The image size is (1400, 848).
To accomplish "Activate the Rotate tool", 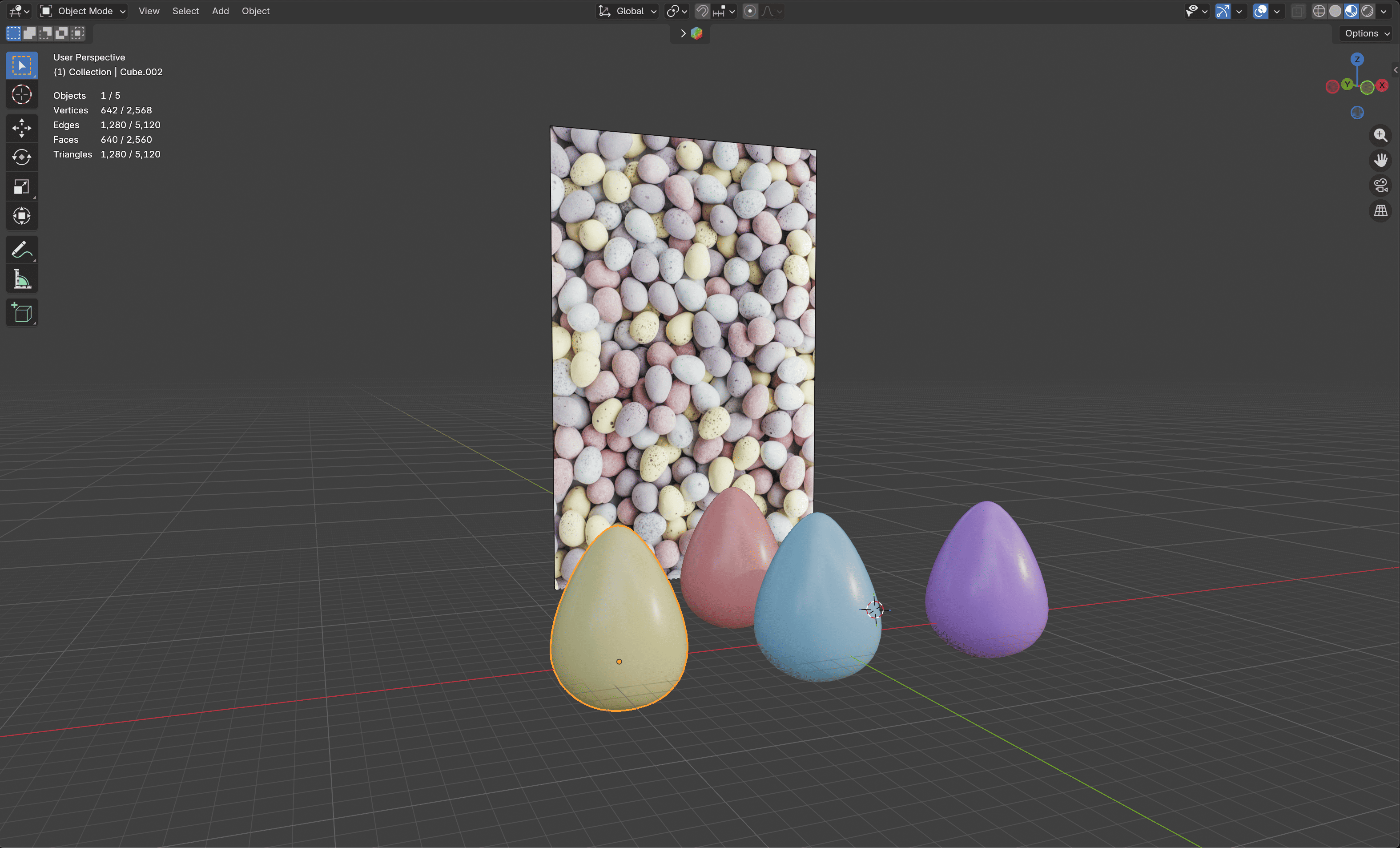I will (22, 157).
